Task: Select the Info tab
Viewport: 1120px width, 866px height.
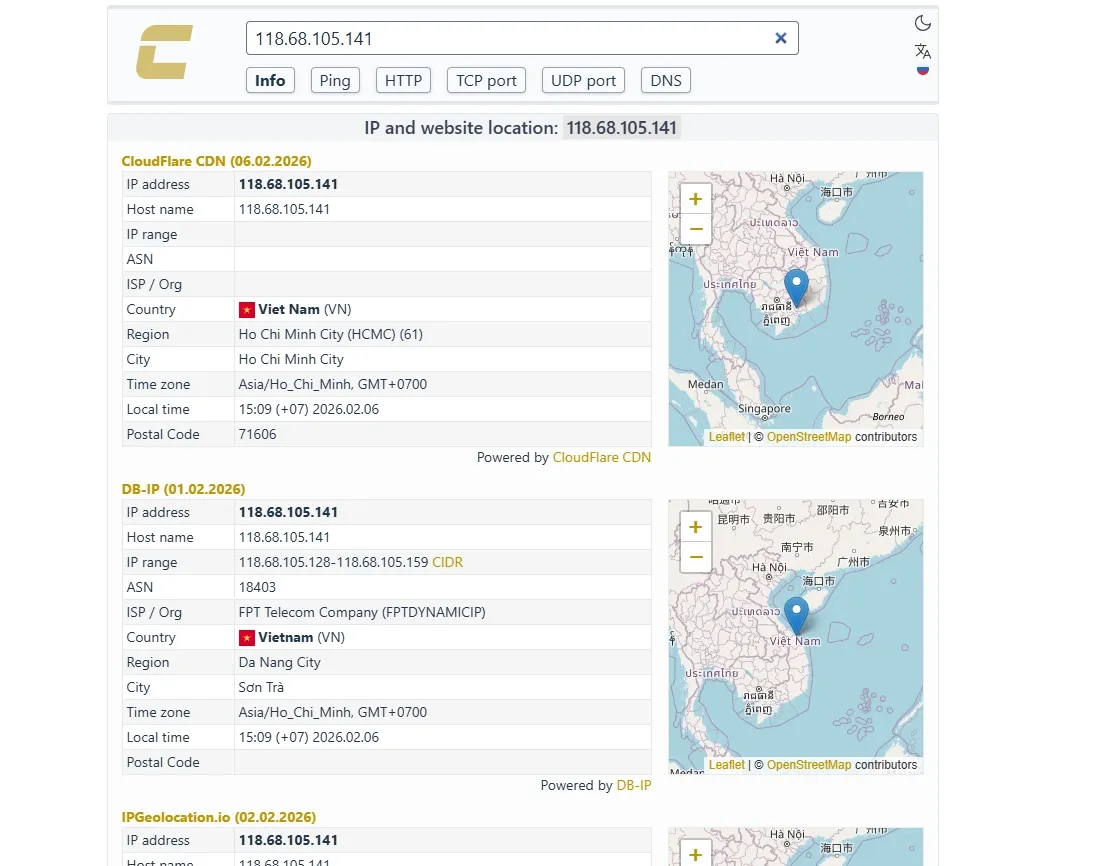Action: coord(270,81)
